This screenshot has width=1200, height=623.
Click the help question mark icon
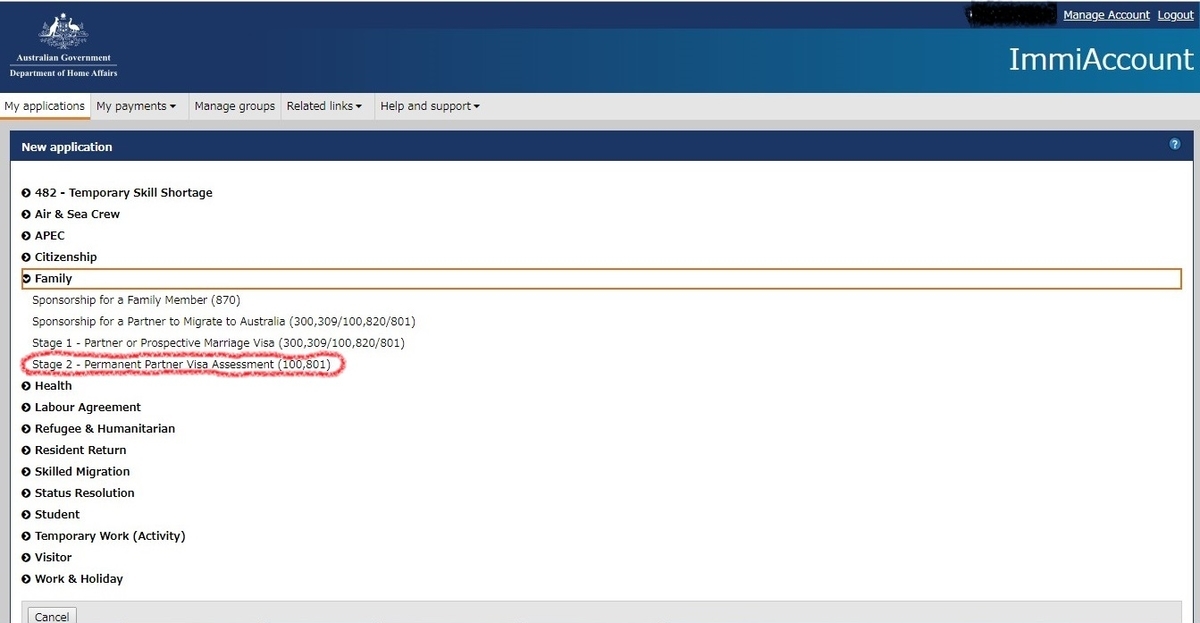tap(1175, 145)
